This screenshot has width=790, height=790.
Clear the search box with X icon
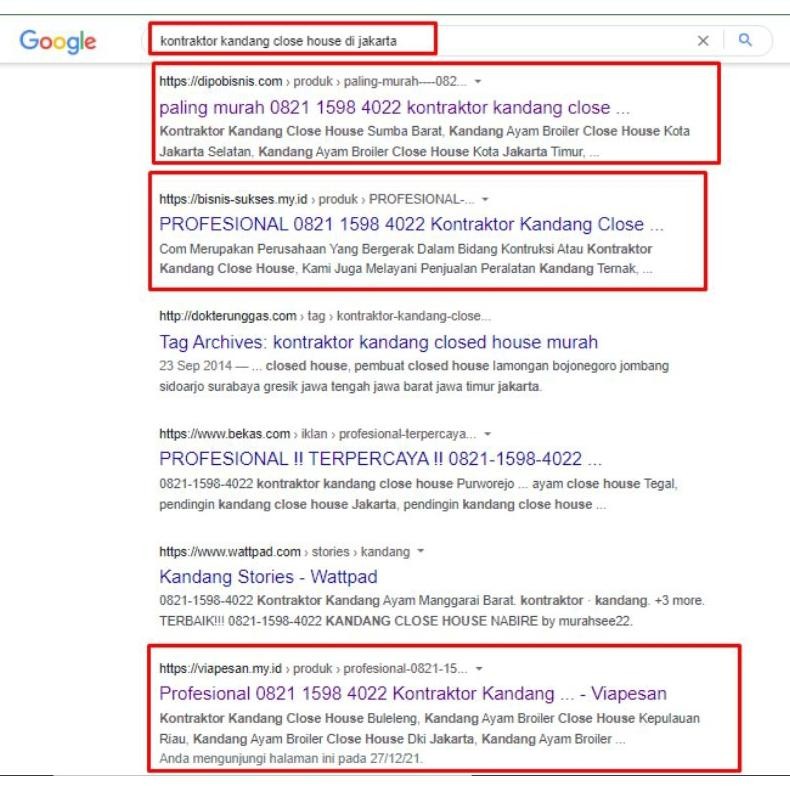[703, 41]
